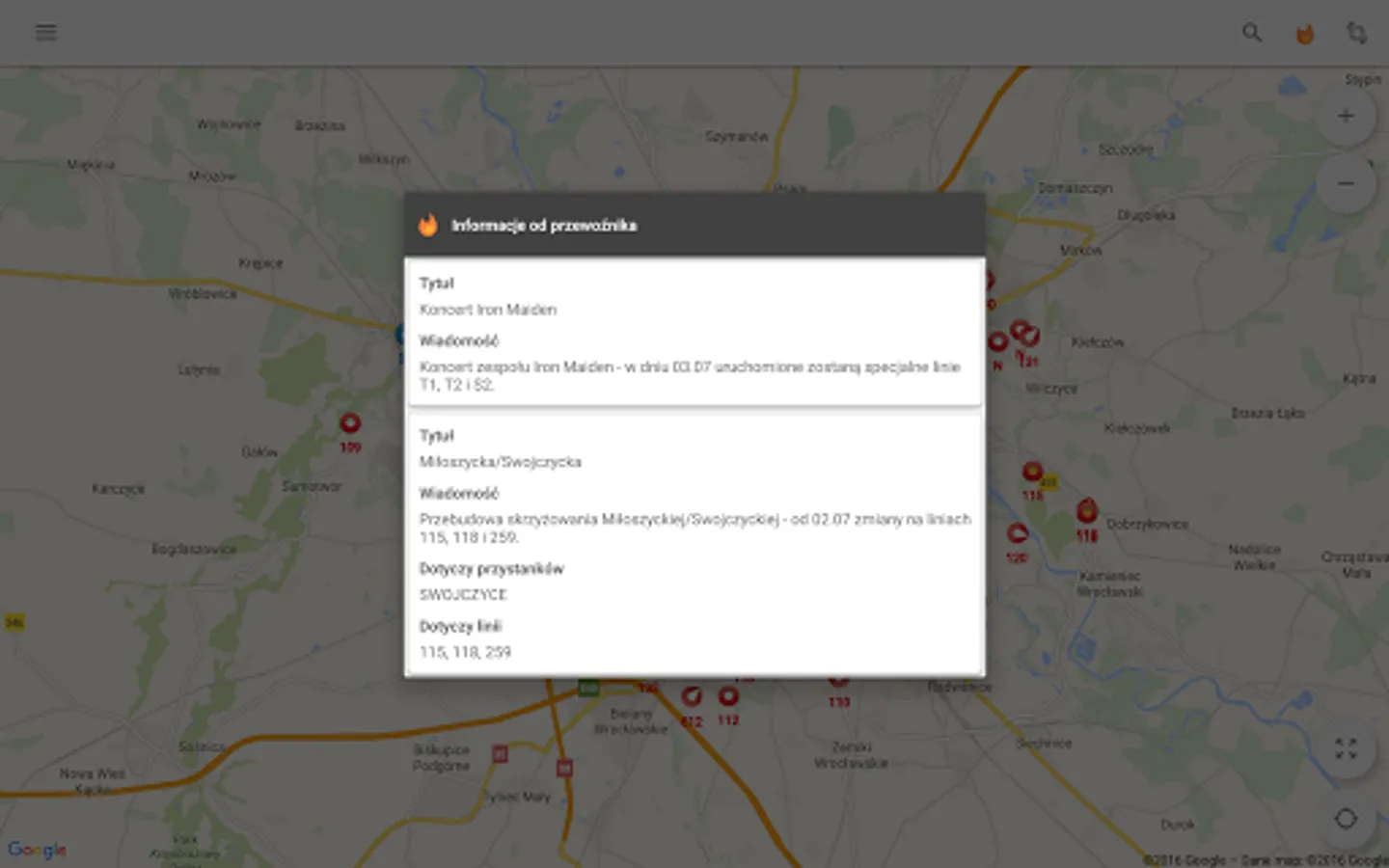Click the affected lines '115, 118, 259'
The height and width of the screenshot is (868, 1389).
coord(465,652)
